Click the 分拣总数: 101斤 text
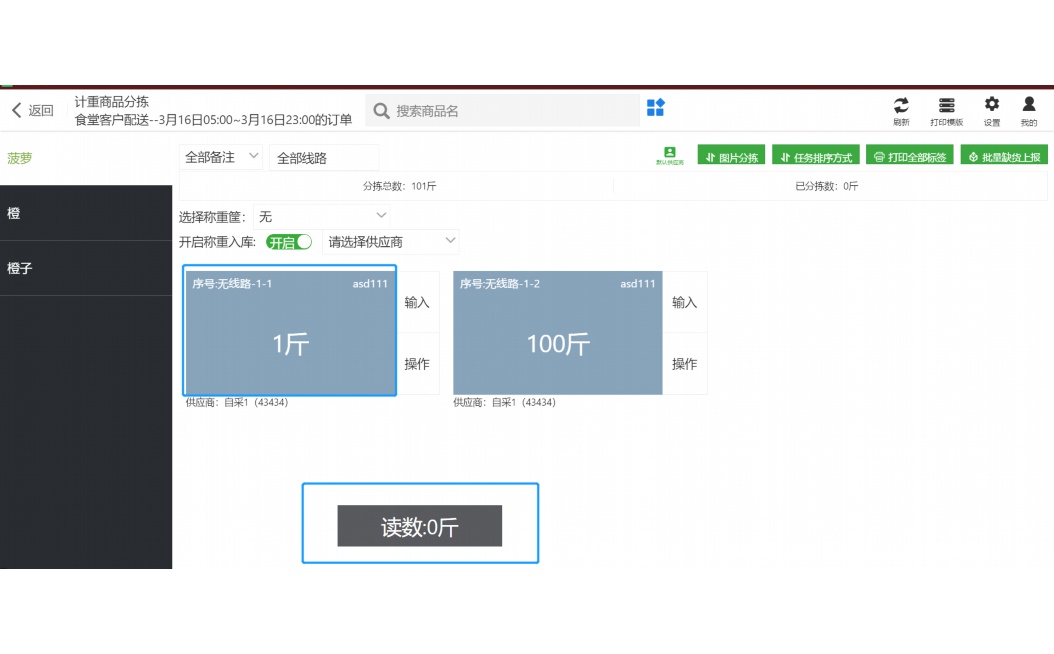The image size is (1054, 654). point(399,186)
